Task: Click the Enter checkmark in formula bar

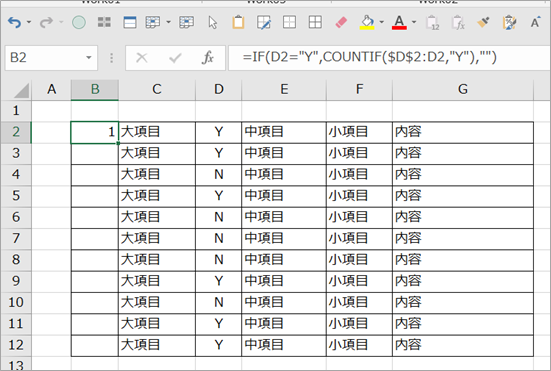Action: coord(175,58)
